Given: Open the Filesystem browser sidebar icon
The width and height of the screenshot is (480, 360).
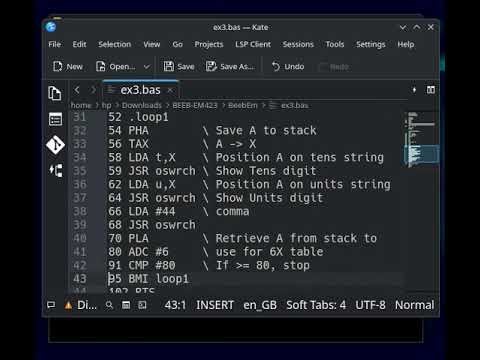Looking at the screenshot, I should [55, 119].
